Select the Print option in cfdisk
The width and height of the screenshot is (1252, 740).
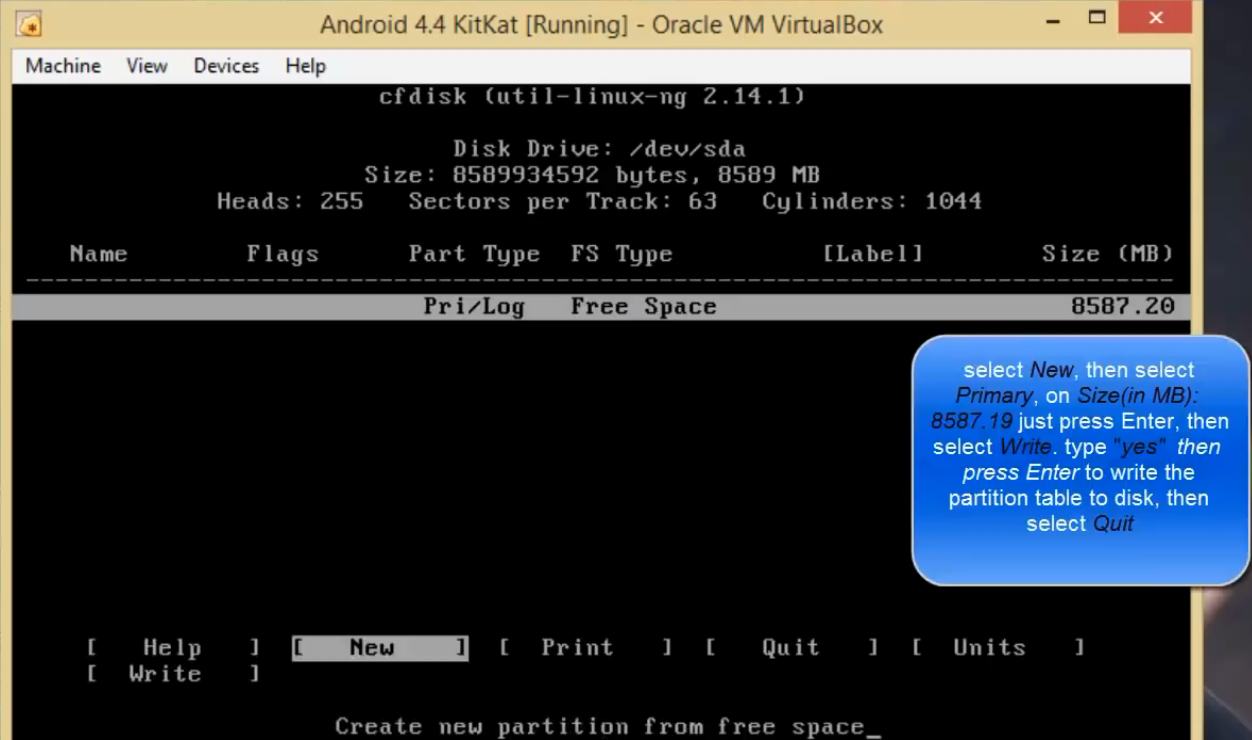tap(586, 648)
